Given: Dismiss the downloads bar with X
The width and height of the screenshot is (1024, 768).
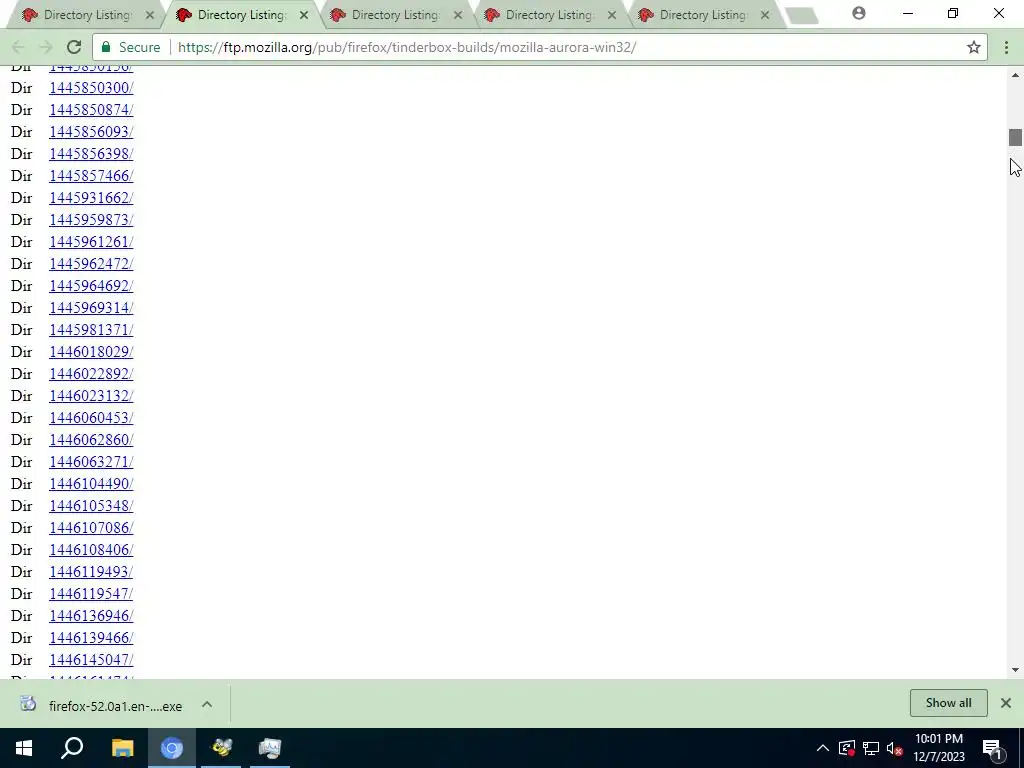Looking at the screenshot, I should [1006, 703].
